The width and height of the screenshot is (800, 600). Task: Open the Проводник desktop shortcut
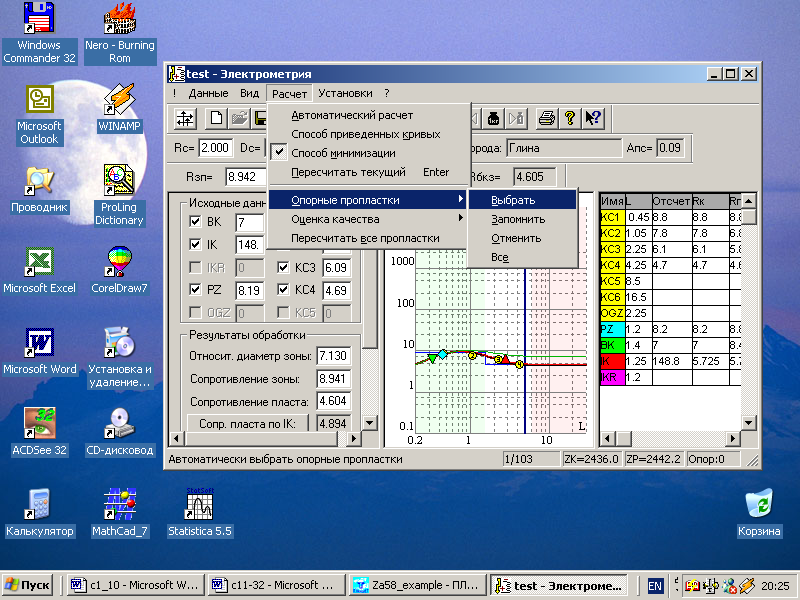39,190
